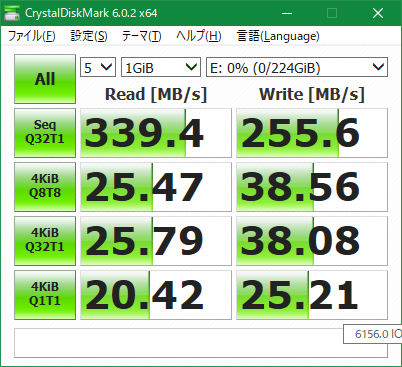
Task: Close the CrystalDiskMark window
Action: (x=378, y=13)
